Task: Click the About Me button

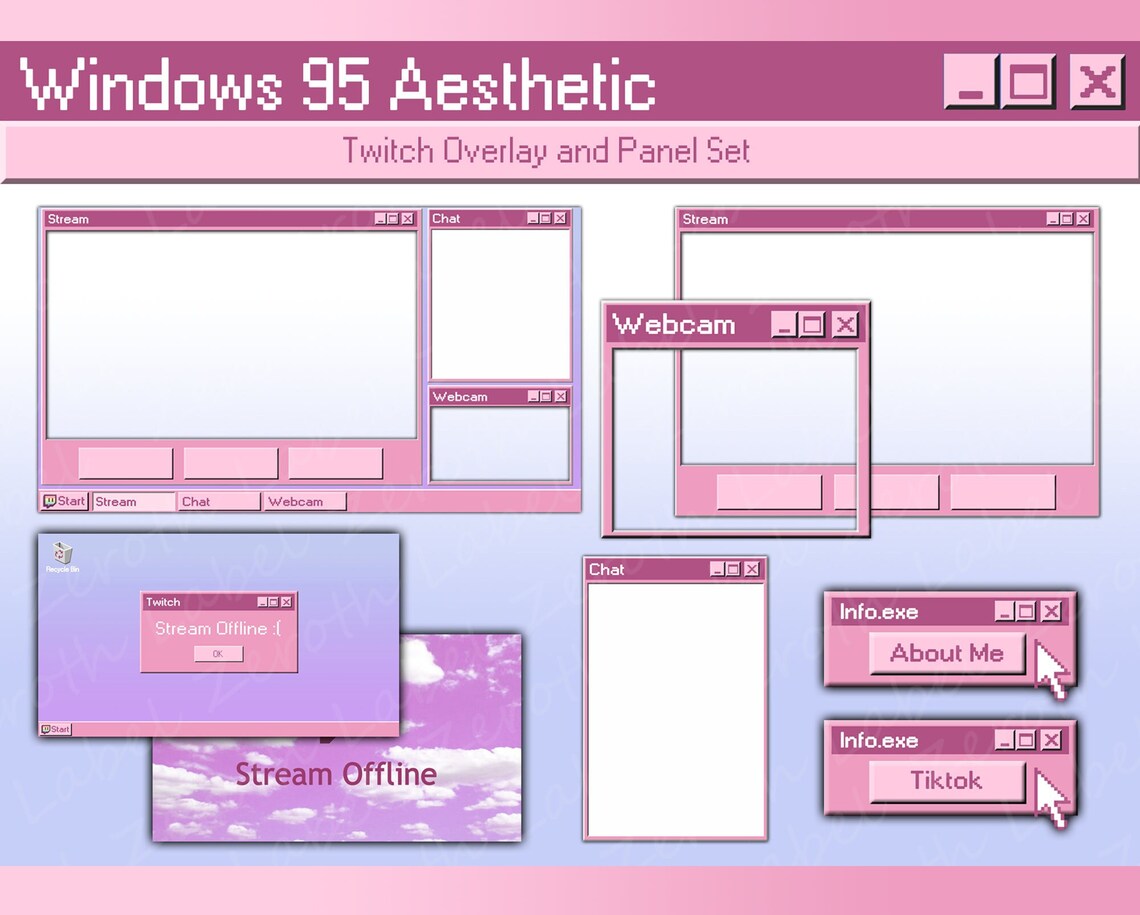Action: tap(947, 654)
